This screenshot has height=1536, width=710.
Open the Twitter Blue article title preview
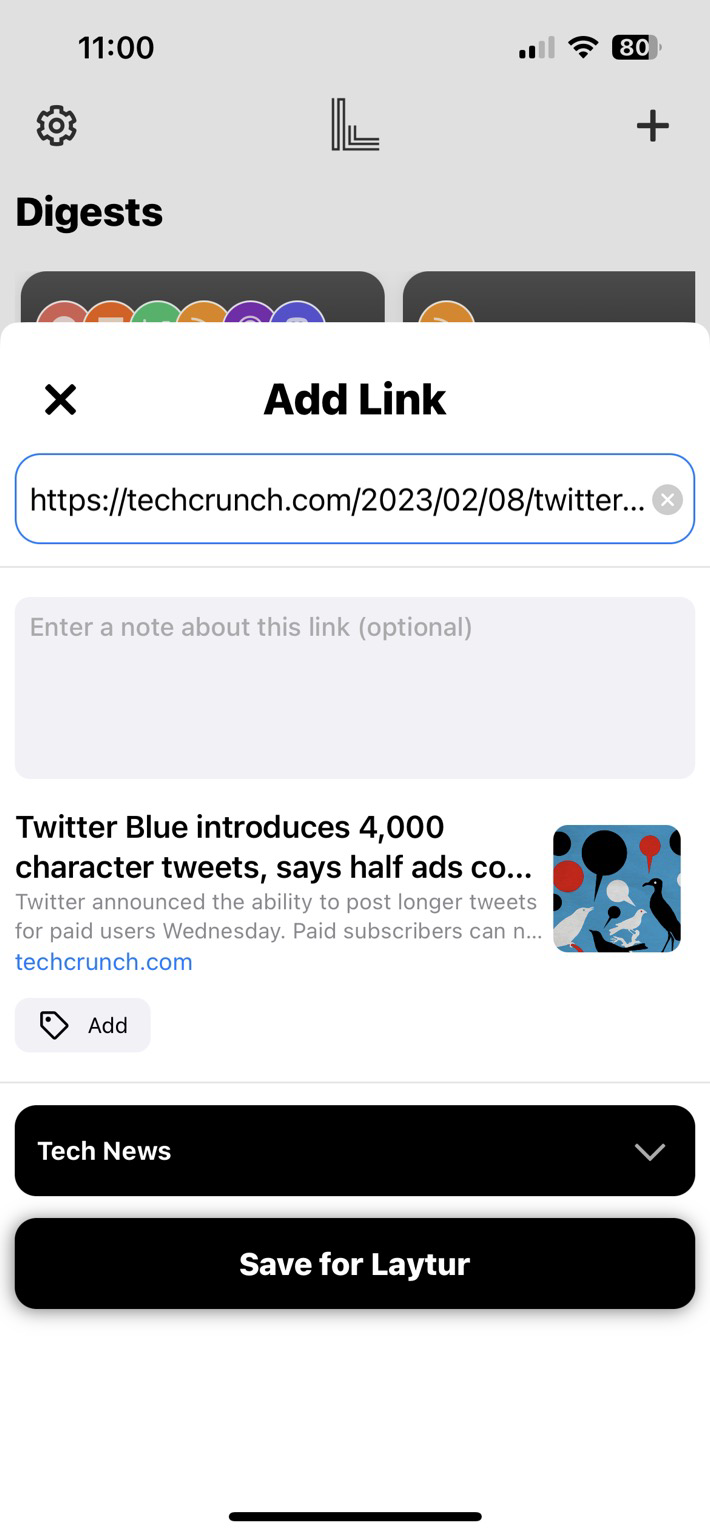(x=274, y=846)
